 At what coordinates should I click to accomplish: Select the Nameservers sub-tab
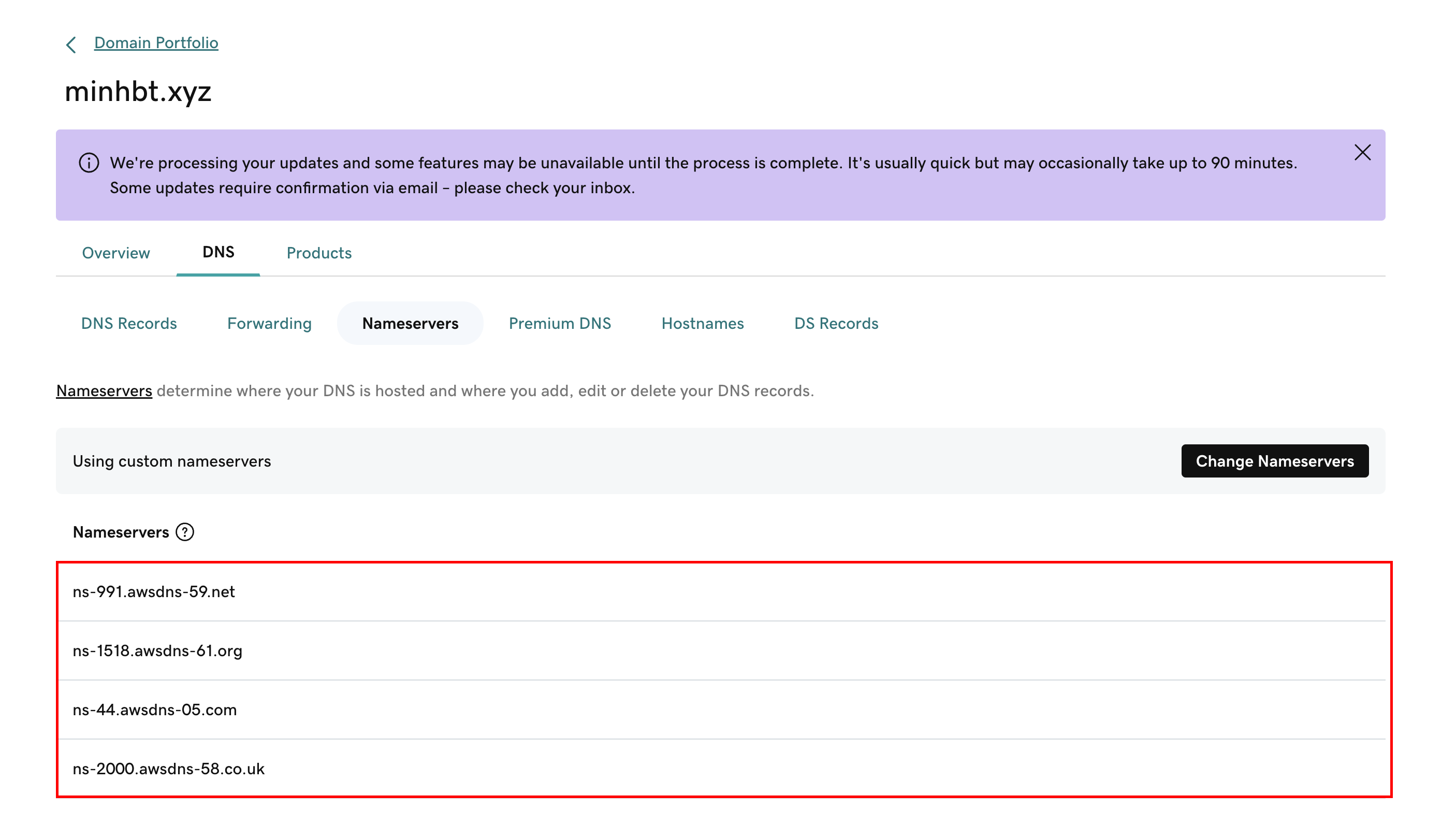410,323
